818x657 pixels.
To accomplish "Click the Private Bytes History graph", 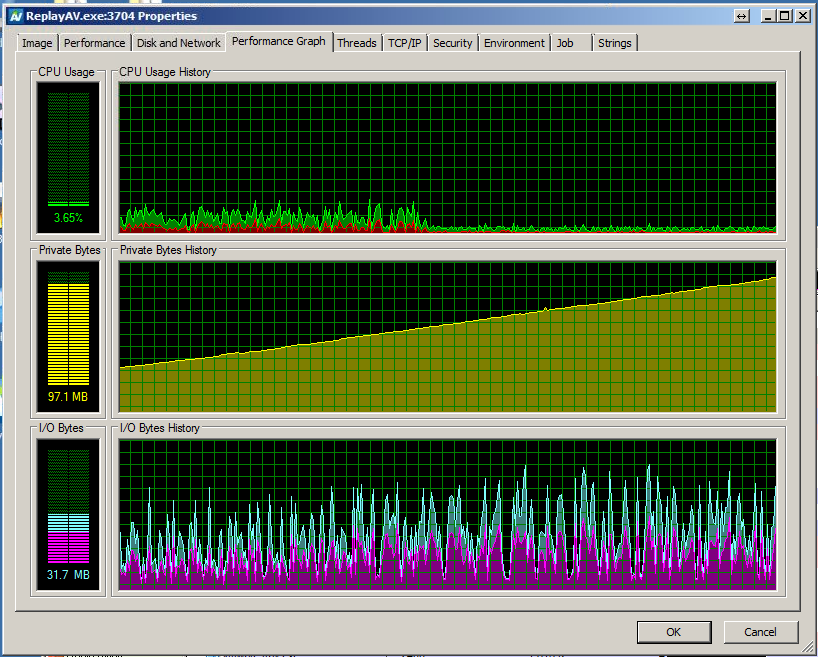I will point(448,337).
